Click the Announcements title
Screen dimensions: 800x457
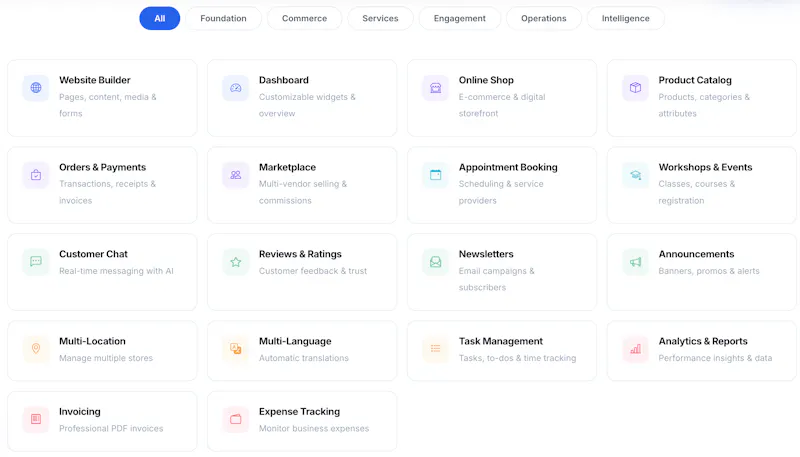click(696, 254)
